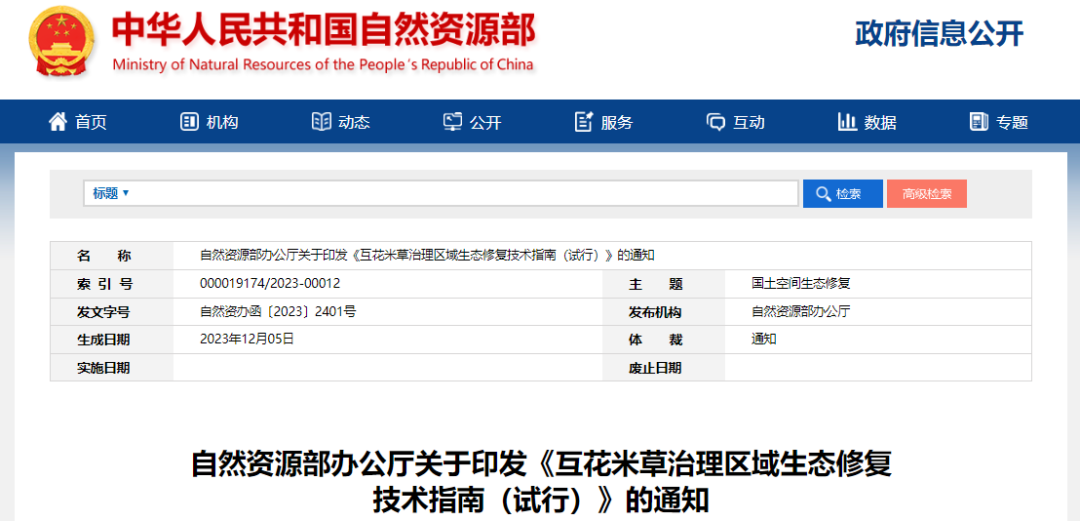Viewport: 1080px width, 521px height.
Task: Click the chat bubble icon beside 互动
Action: click(716, 122)
